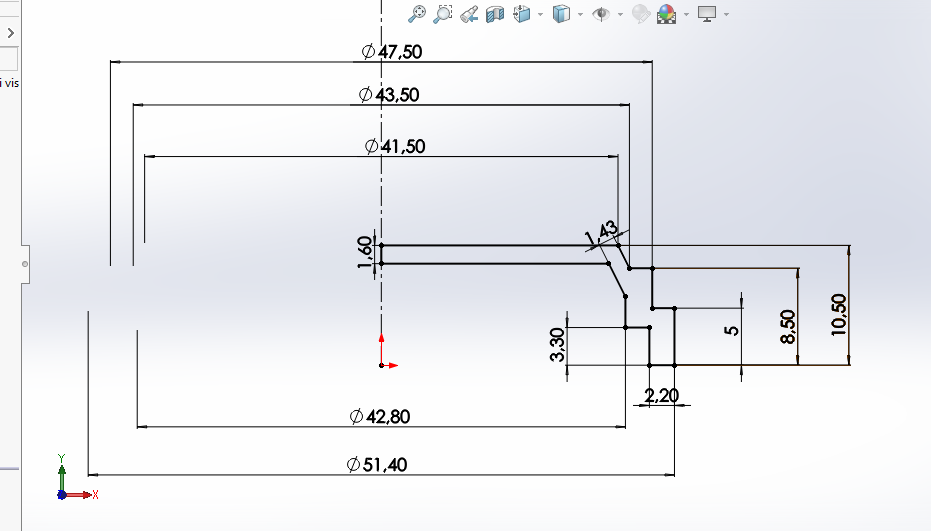Select the sketch origin point

[x=381, y=365]
